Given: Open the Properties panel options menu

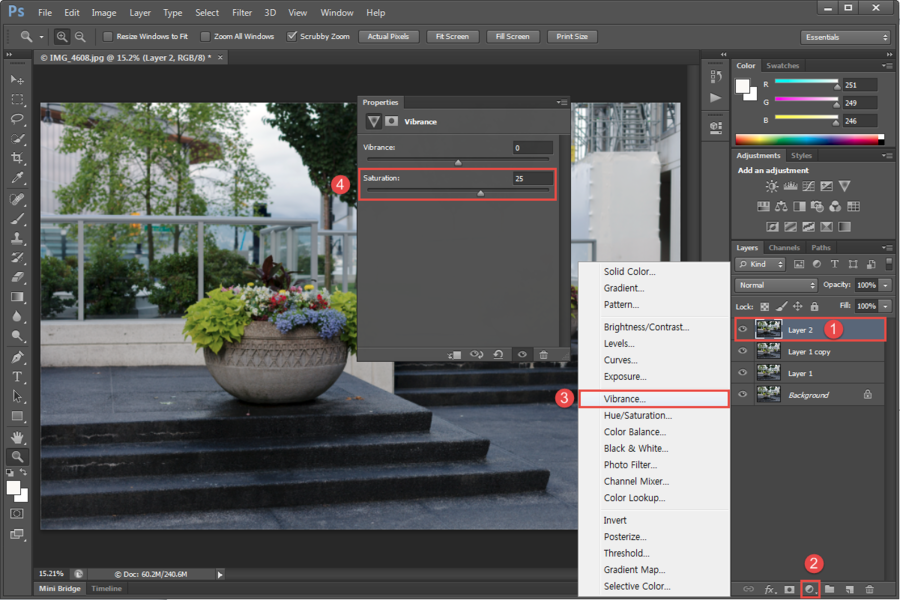Looking at the screenshot, I should (x=562, y=102).
